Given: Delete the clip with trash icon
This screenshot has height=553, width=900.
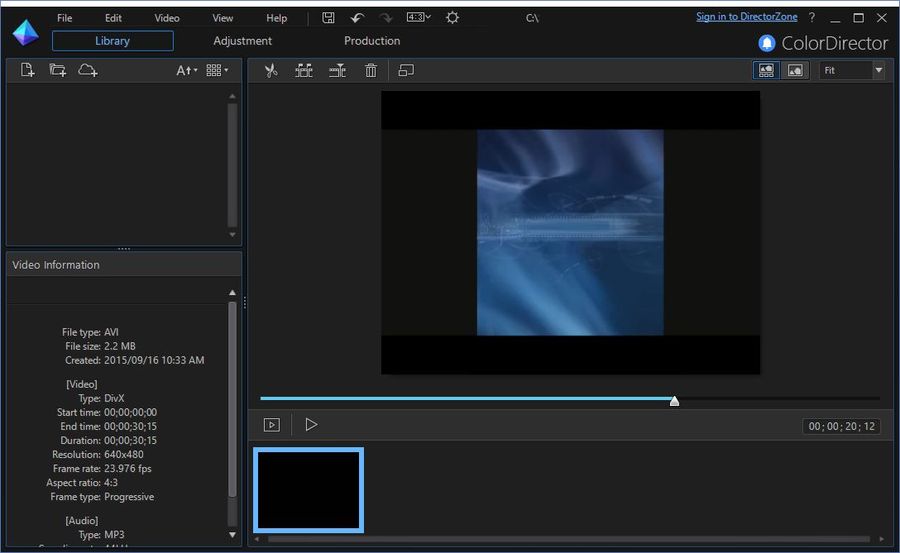Looking at the screenshot, I should [371, 70].
